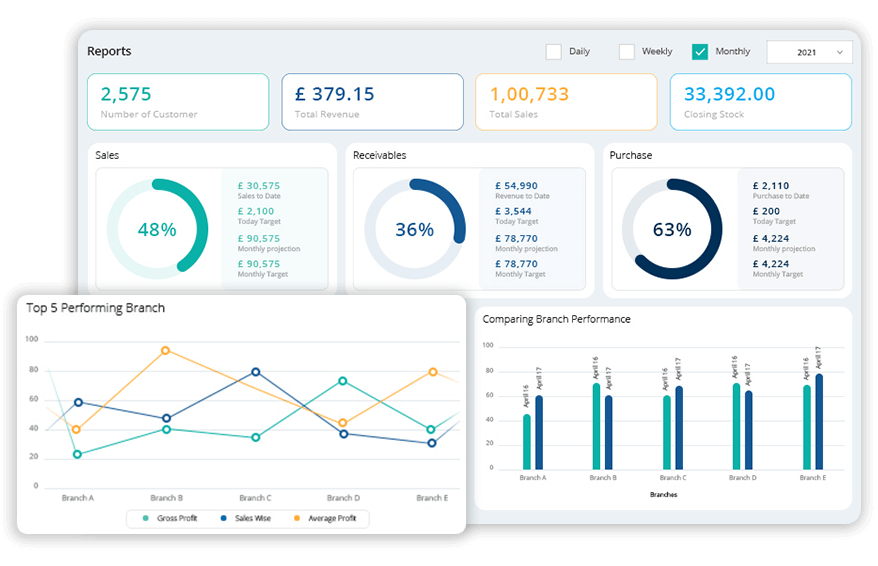Click Sales Today Target £ 2,100
Screen dimensions: 878x566
tap(256, 211)
